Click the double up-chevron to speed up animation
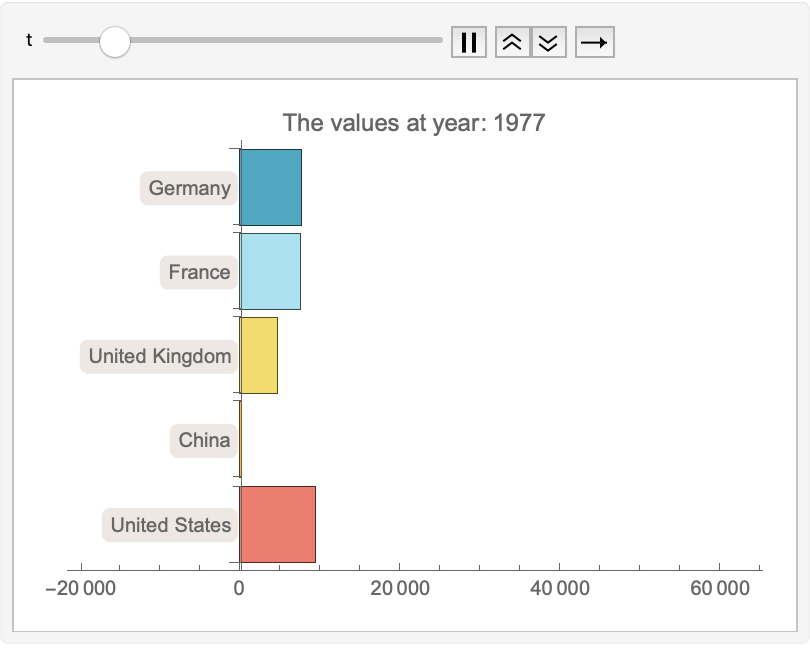Image resolution: width=810 pixels, height=648 pixels. (511, 41)
